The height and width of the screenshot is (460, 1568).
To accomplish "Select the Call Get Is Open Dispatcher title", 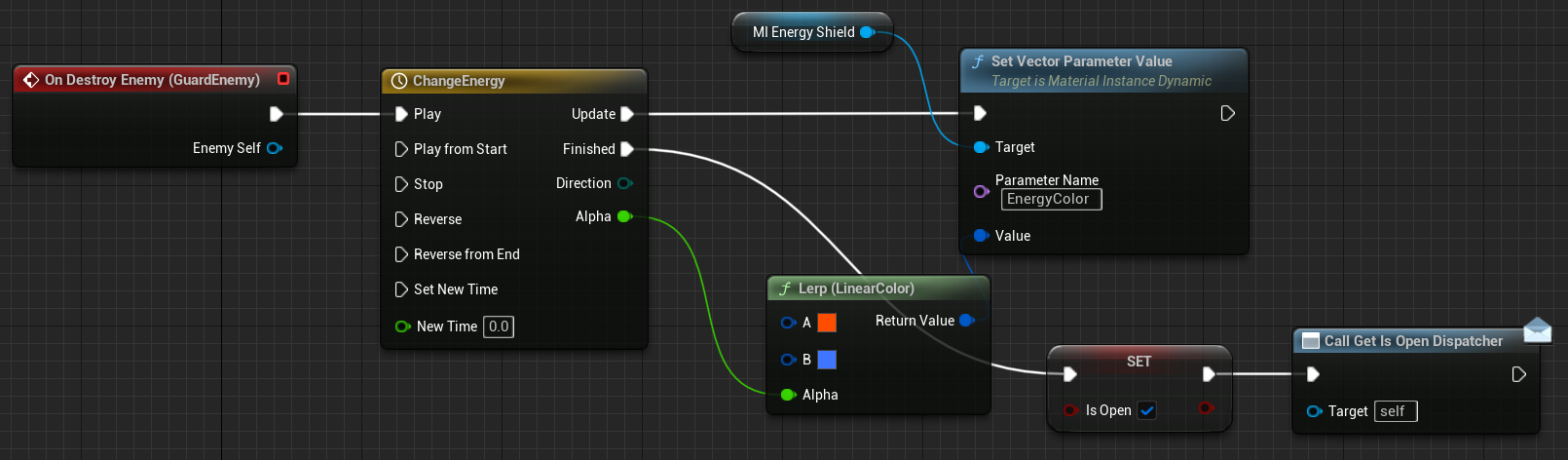I will [x=1413, y=341].
